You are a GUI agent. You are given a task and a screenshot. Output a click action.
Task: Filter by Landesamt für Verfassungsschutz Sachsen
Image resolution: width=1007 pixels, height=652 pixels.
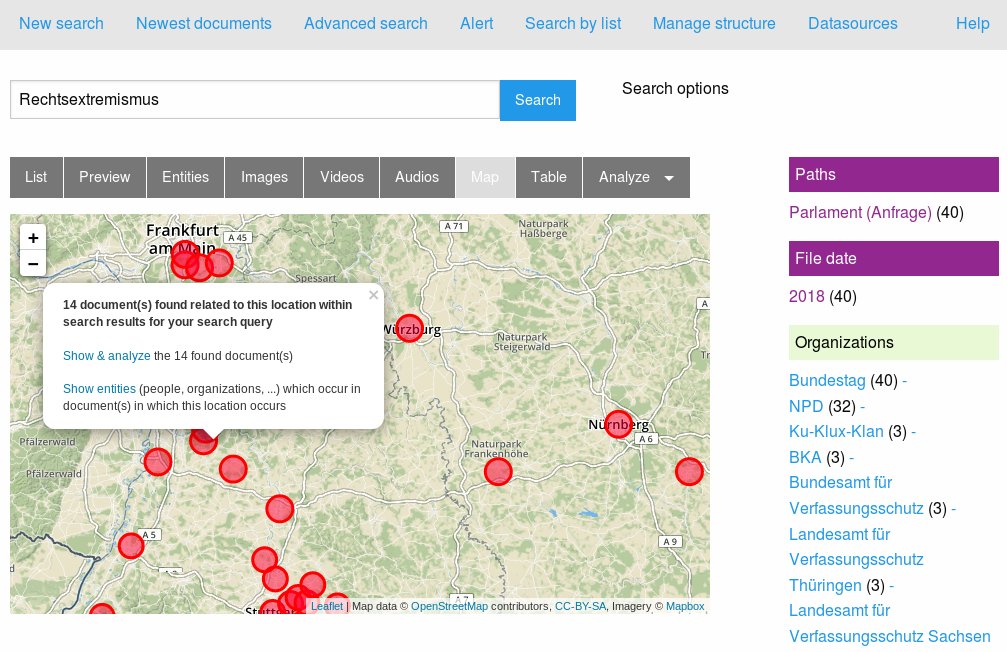tap(889, 624)
